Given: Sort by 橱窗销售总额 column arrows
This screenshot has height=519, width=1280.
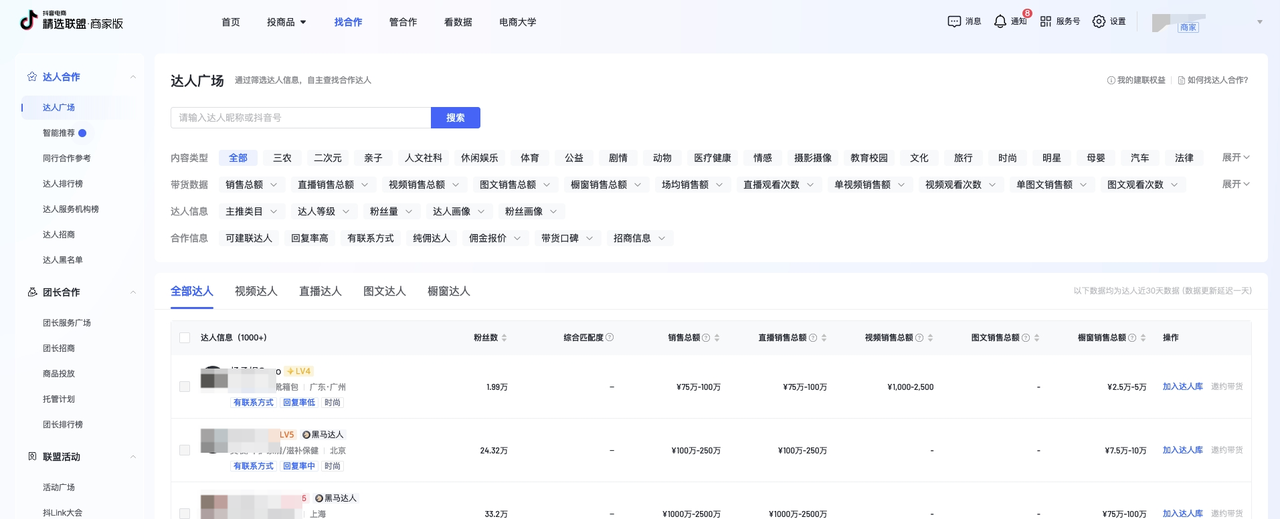Looking at the screenshot, I should [x=1143, y=338].
